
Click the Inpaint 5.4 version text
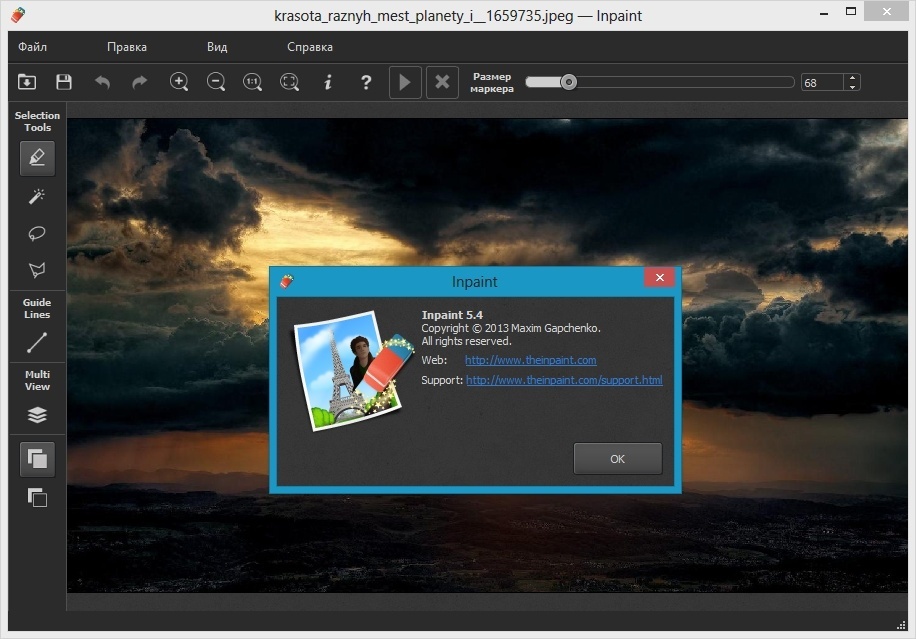coord(452,315)
